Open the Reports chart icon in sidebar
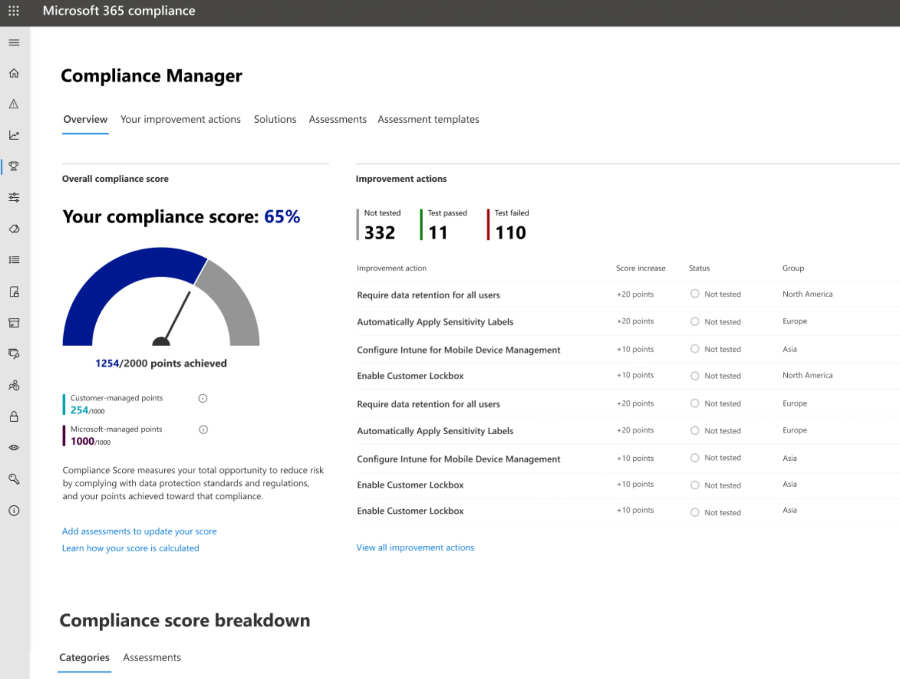The image size is (900, 679). (14, 135)
